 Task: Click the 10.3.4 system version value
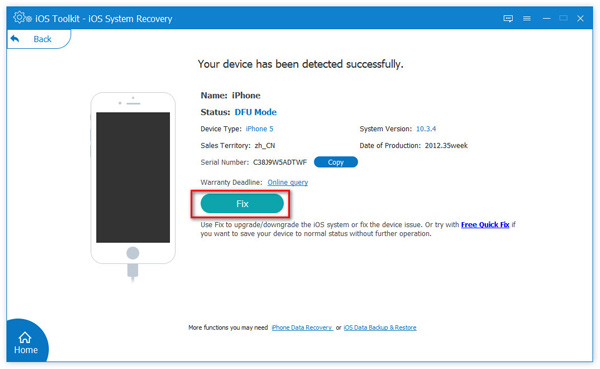[426, 129]
